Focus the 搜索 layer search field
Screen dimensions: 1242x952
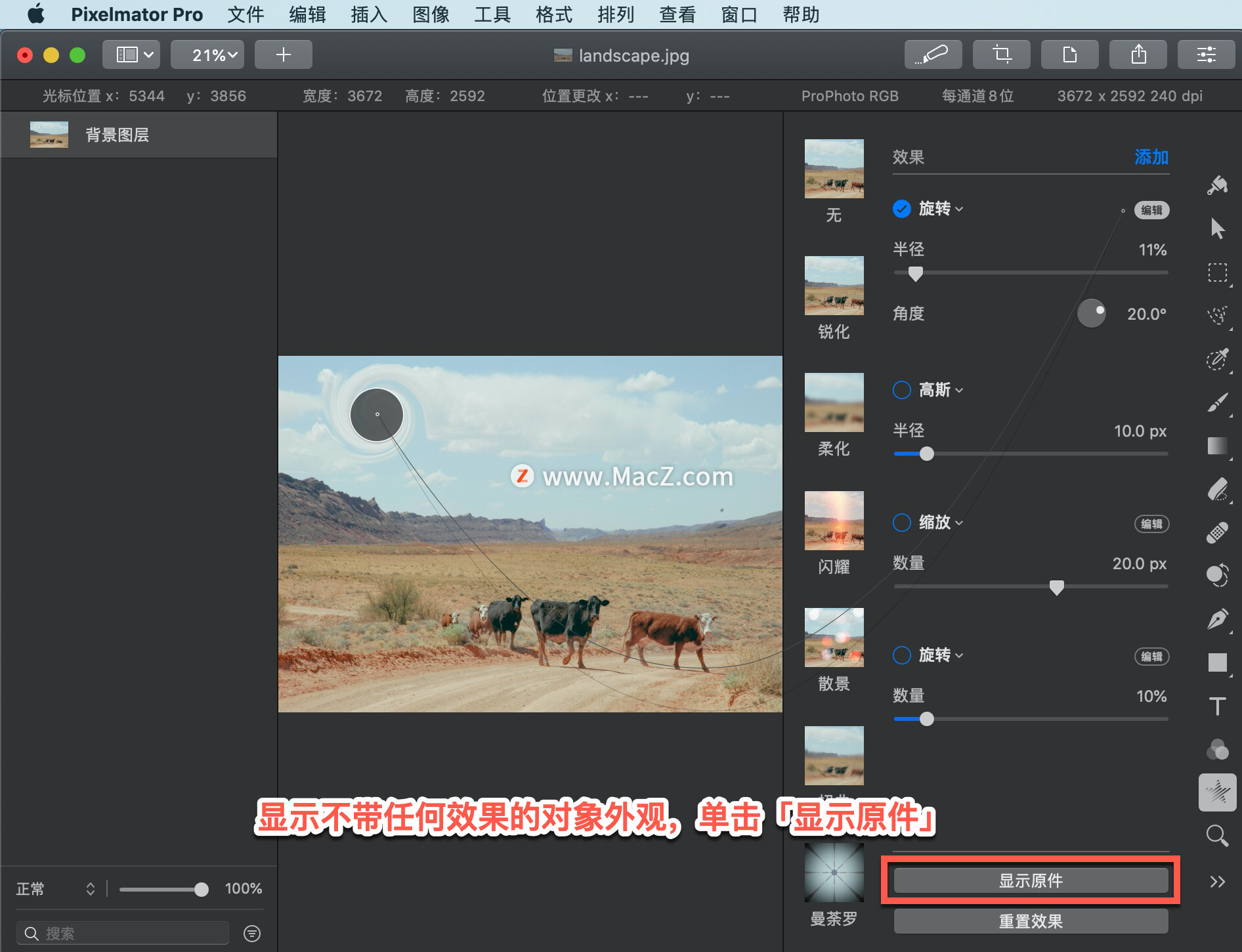(123, 933)
